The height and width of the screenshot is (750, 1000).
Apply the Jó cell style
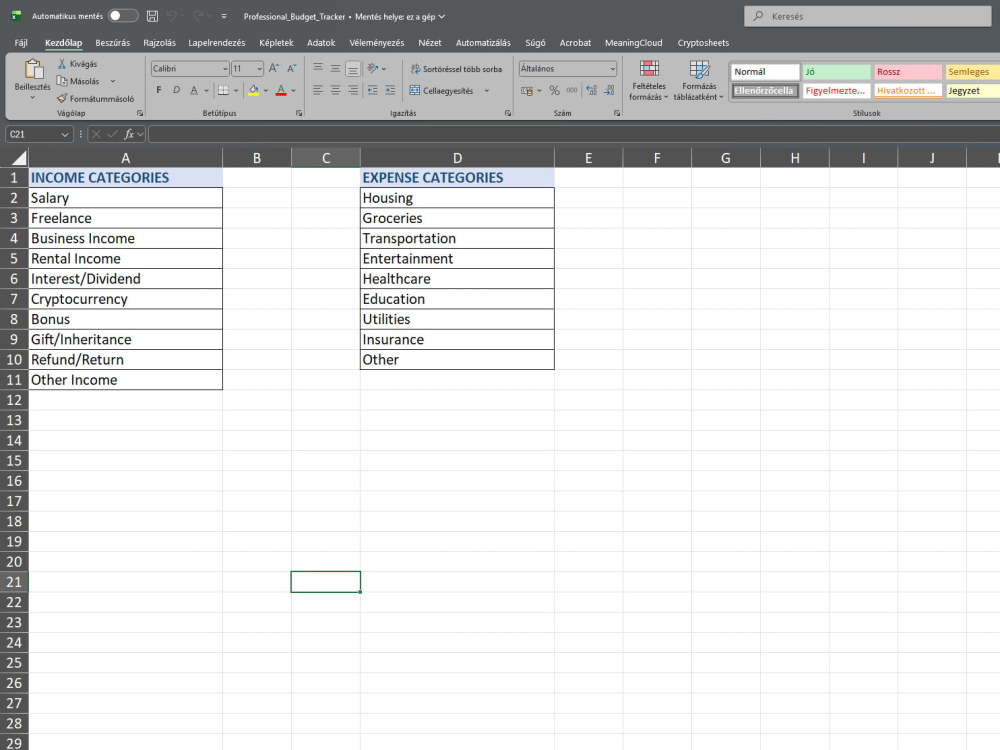pos(836,71)
